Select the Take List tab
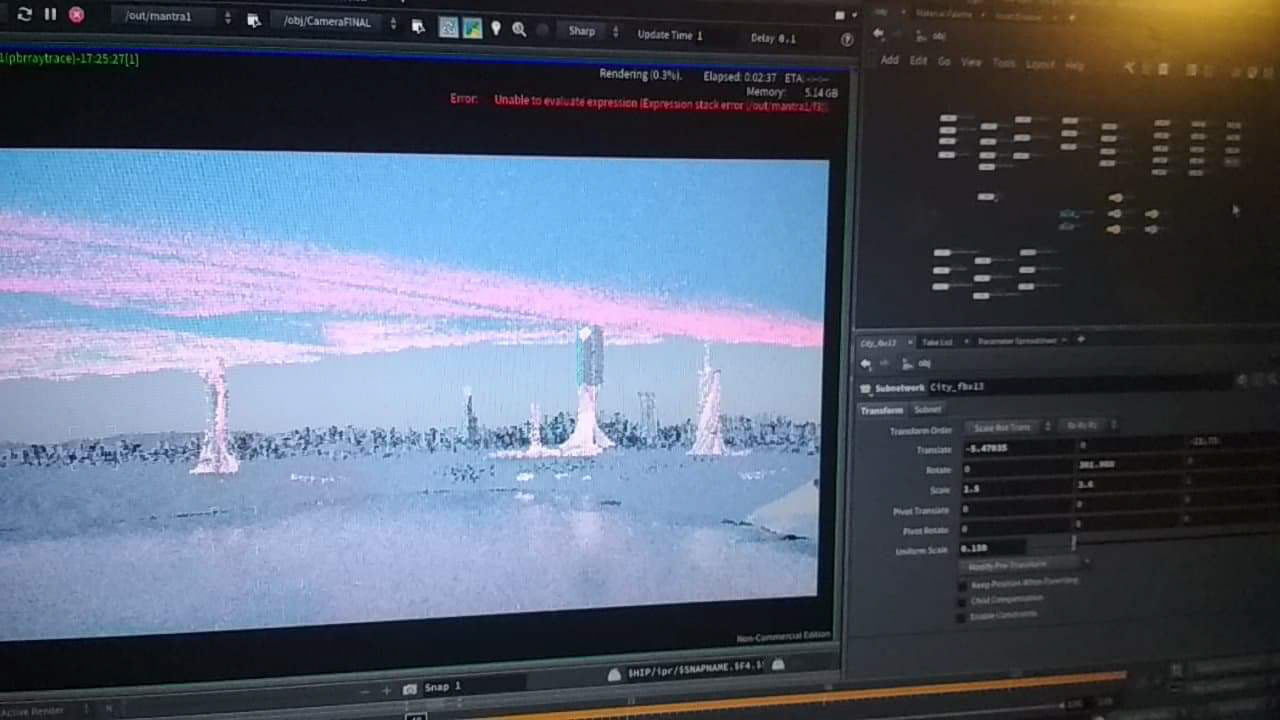The width and height of the screenshot is (1280, 720). pos(937,342)
